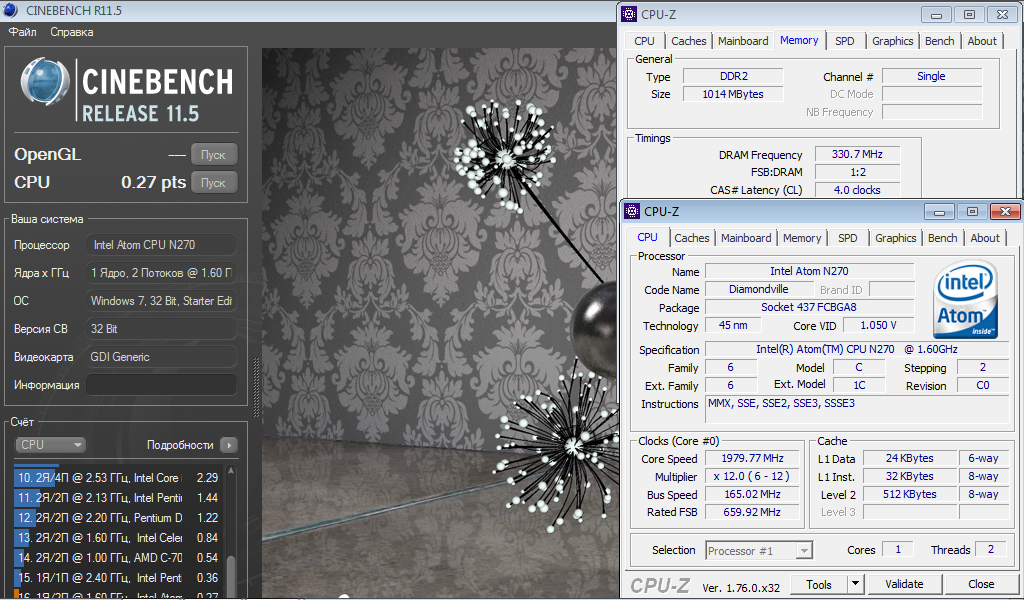Maximize the front CPU-Z window

(x=972, y=212)
